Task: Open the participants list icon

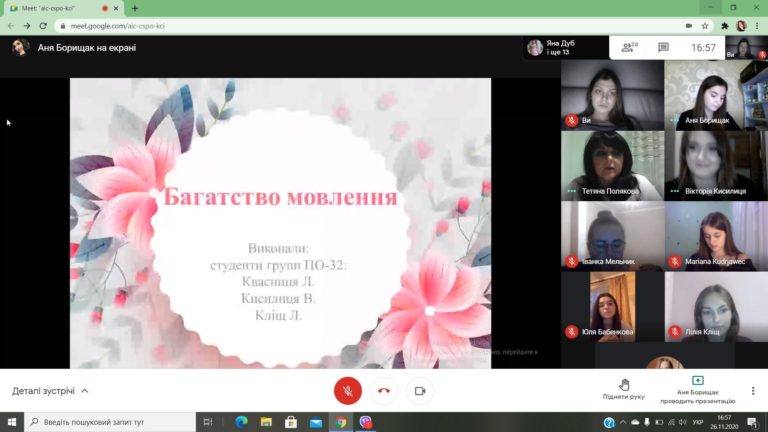Action: (629, 48)
